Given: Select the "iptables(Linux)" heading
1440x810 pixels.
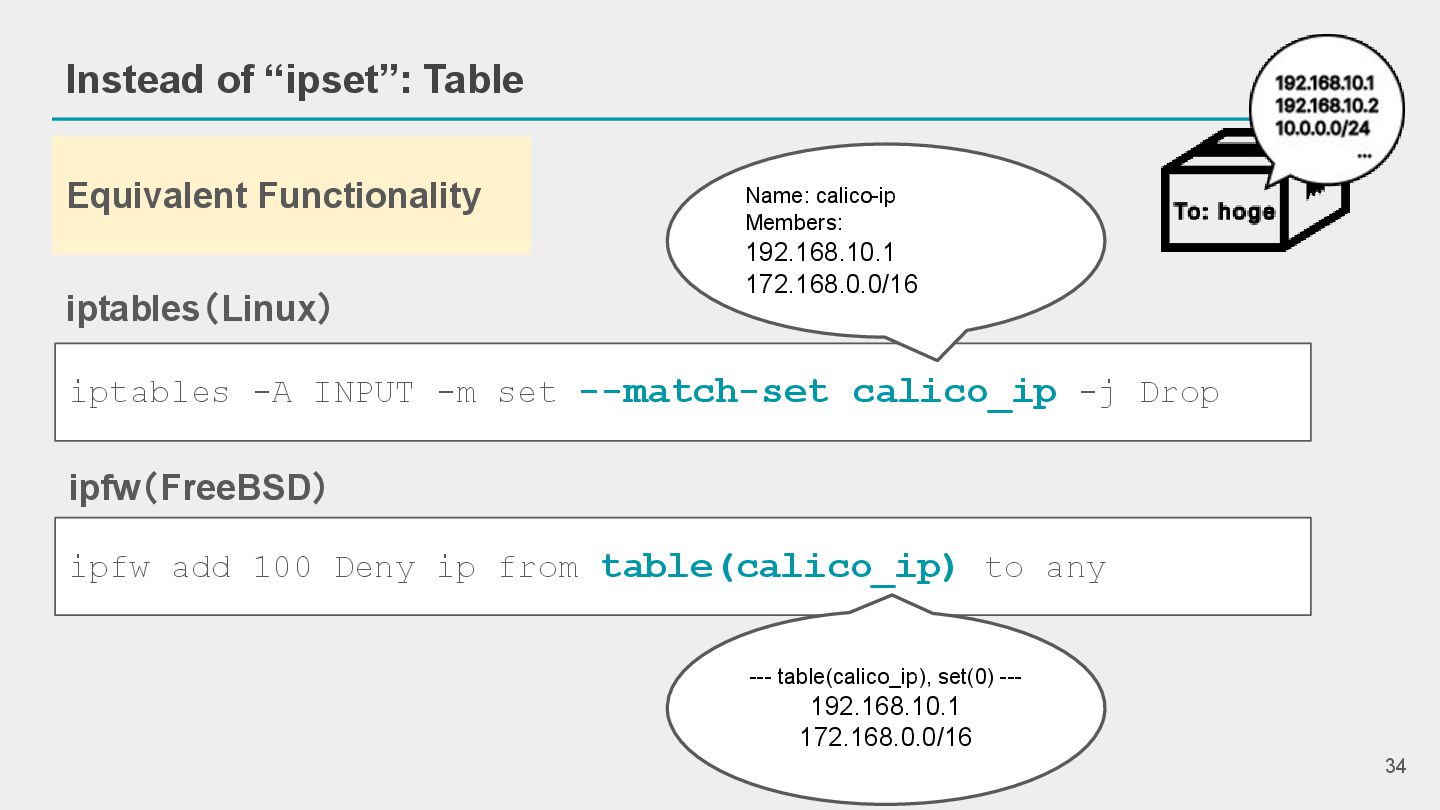Looking at the screenshot, I should (x=198, y=309).
